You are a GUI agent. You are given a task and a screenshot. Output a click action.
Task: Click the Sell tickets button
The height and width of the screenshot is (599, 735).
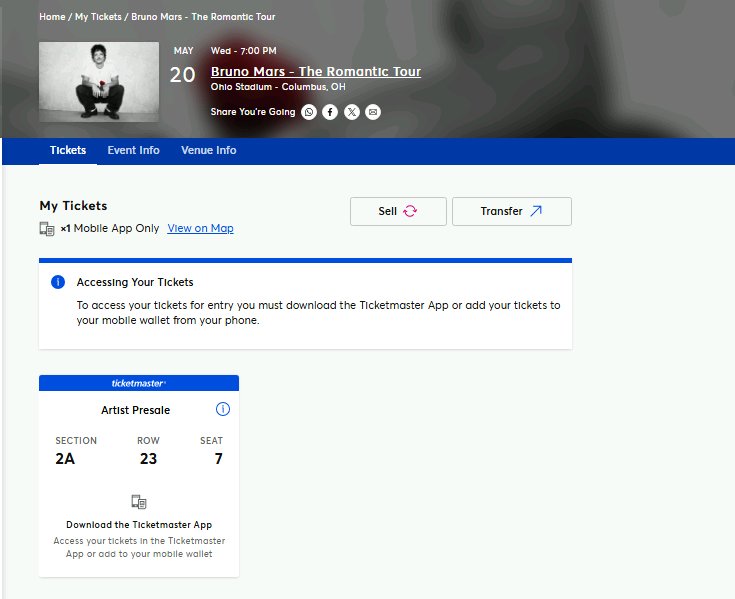398,211
